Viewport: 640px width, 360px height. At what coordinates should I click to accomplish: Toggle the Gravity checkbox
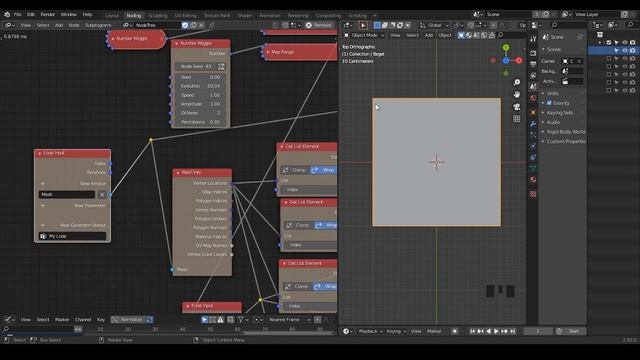(549, 103)
